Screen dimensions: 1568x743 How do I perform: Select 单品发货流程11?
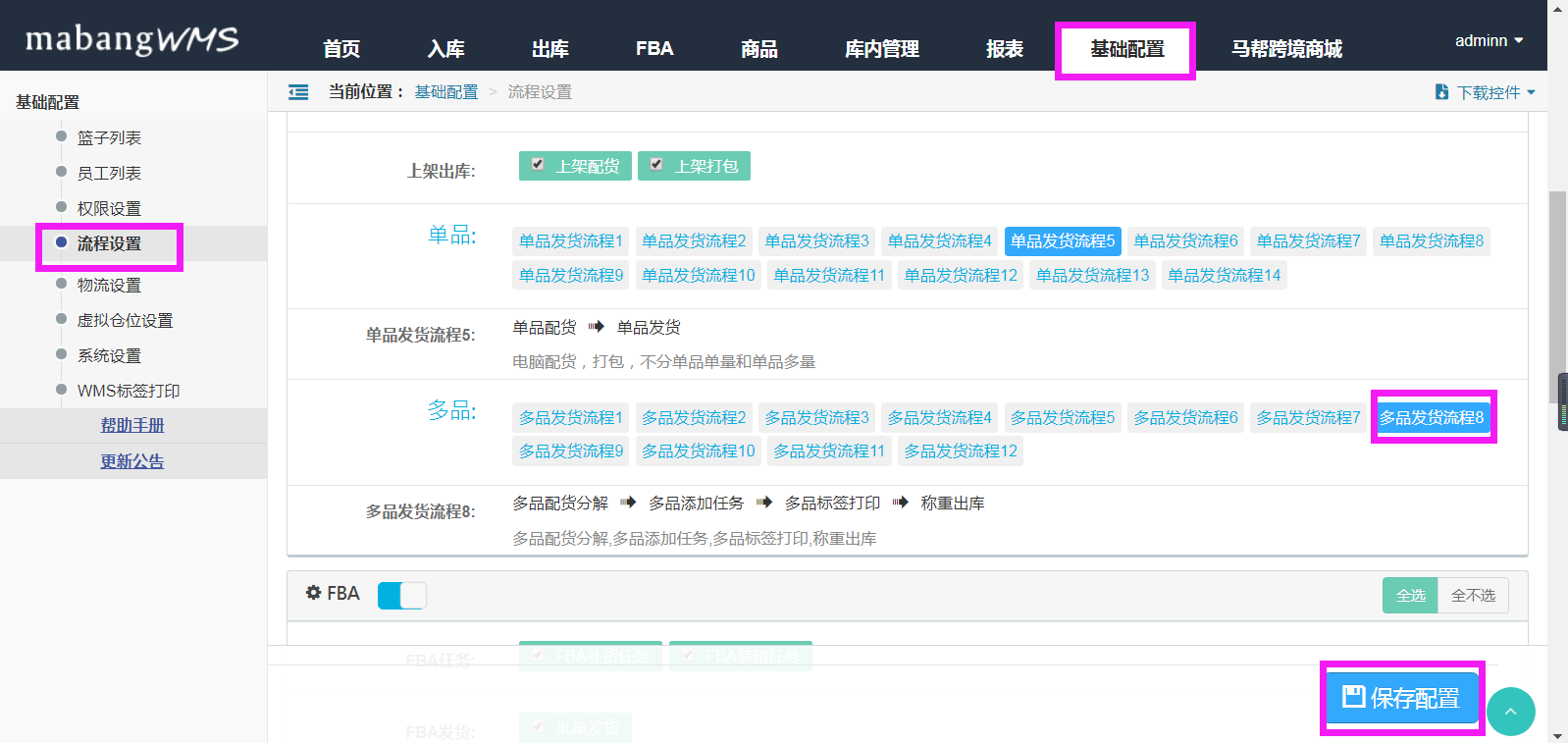[829, 276]
